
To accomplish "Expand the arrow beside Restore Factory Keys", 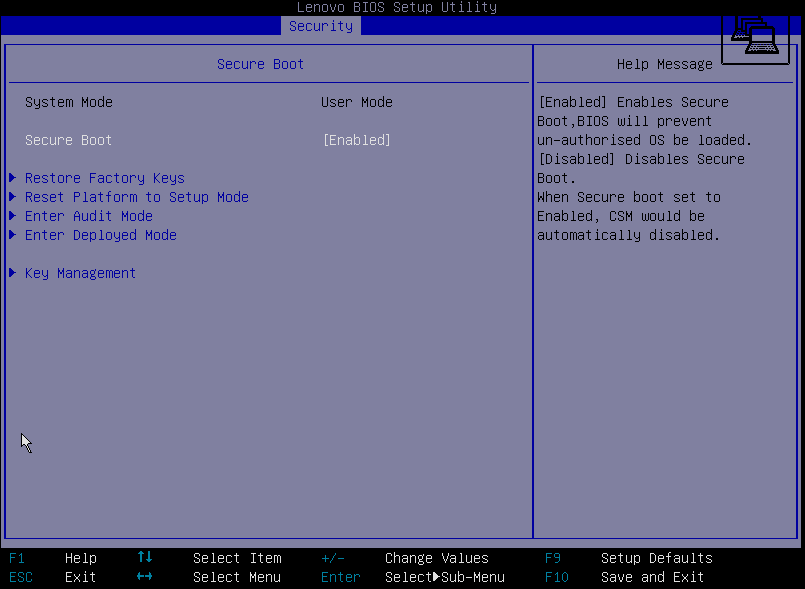I will point(12,178).
